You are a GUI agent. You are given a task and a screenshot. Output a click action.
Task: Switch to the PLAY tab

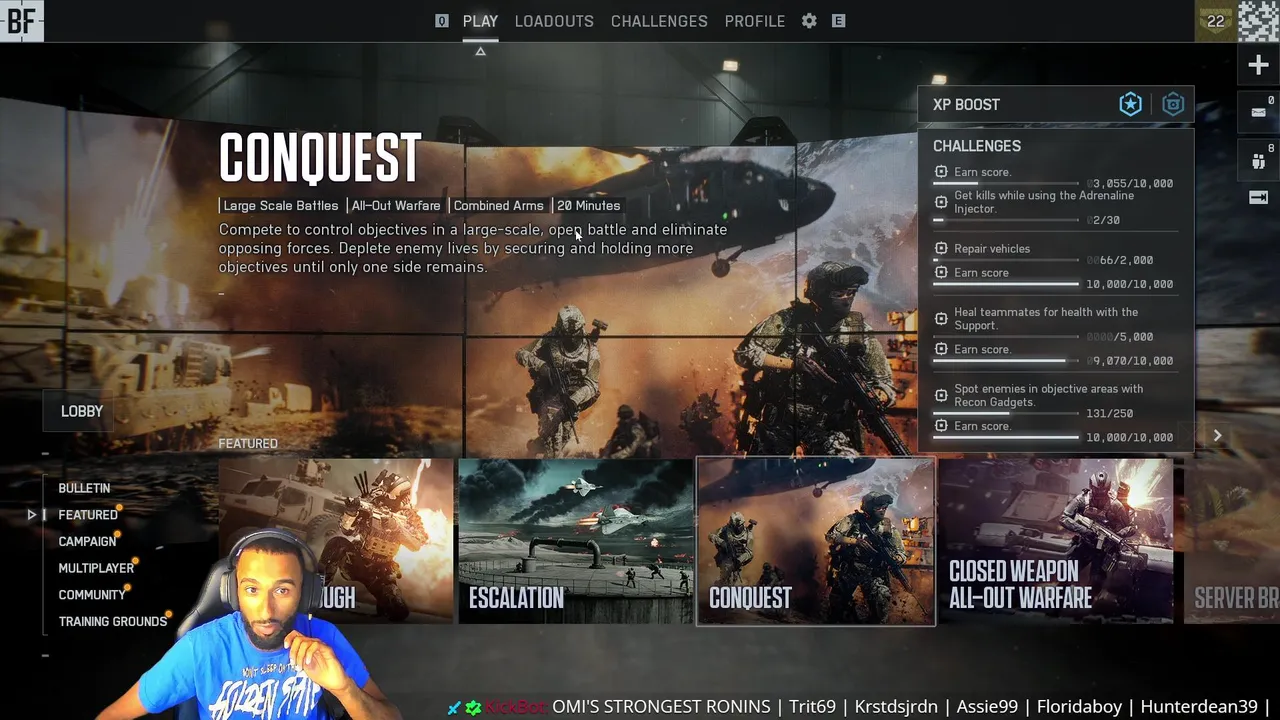click(x=480, y=21)
